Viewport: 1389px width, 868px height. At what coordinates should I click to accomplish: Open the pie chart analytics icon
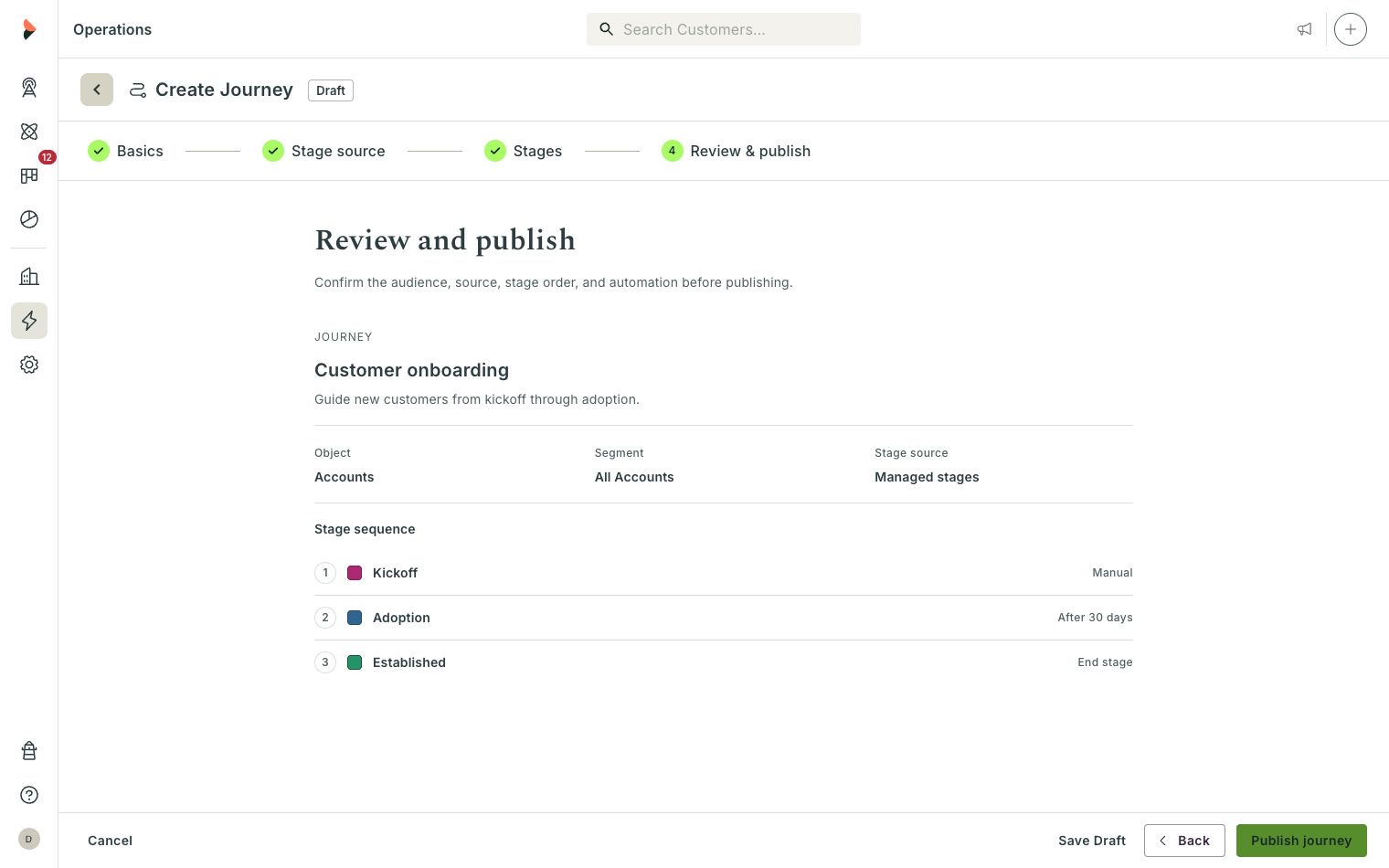[x=29, y=219]
